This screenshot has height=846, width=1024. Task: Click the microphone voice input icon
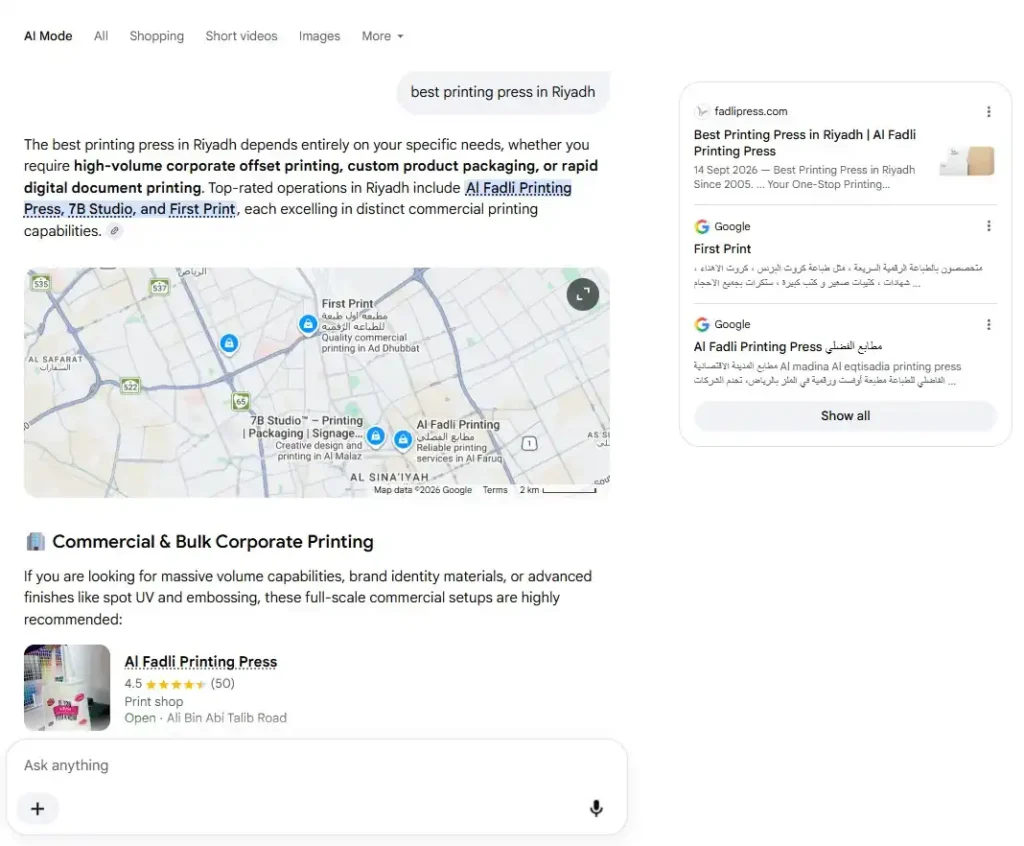(x=596, y=808)
